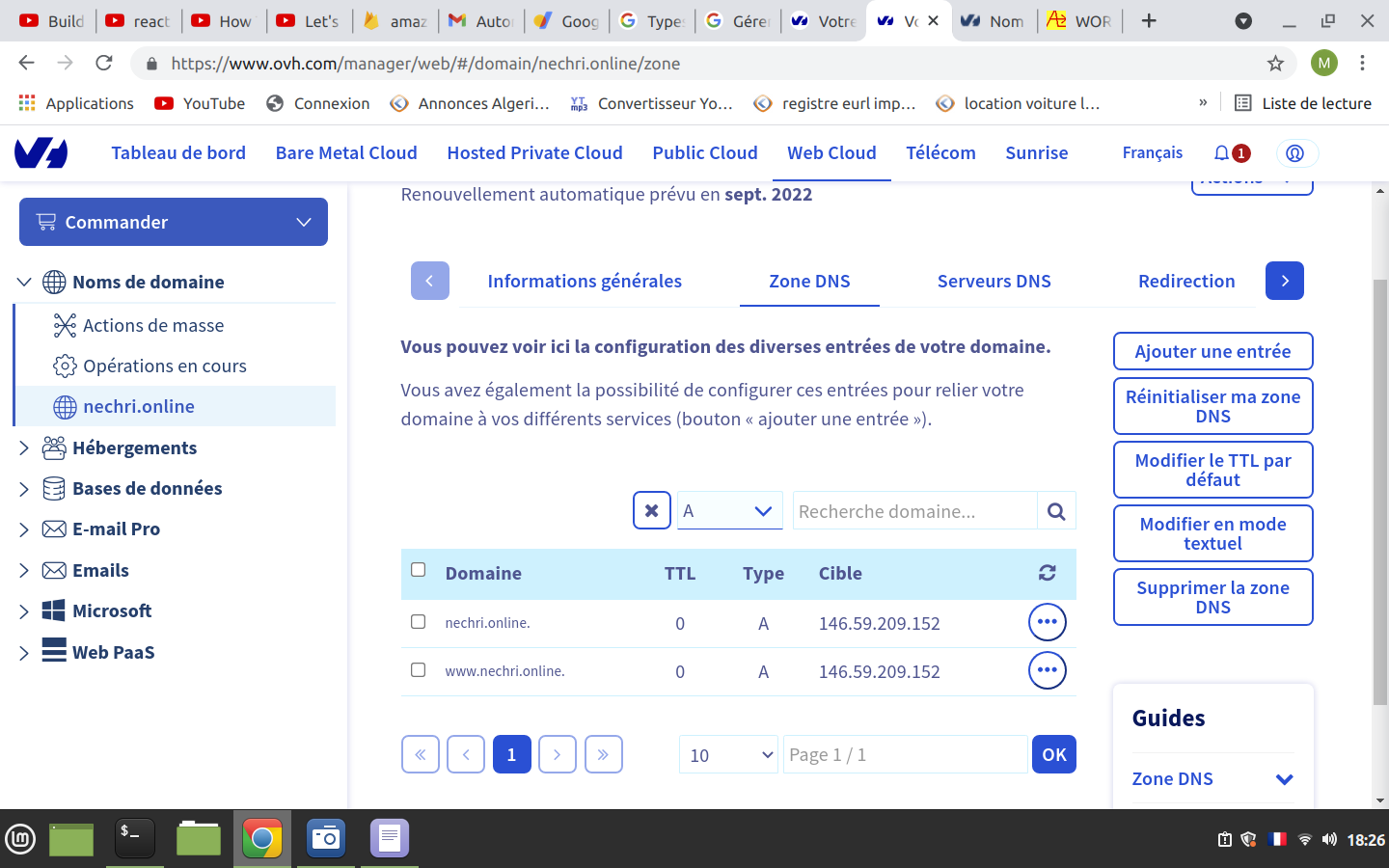Focus the Recherche domaine search field
The image size is (1389, 868).
(x=913, y=511)
